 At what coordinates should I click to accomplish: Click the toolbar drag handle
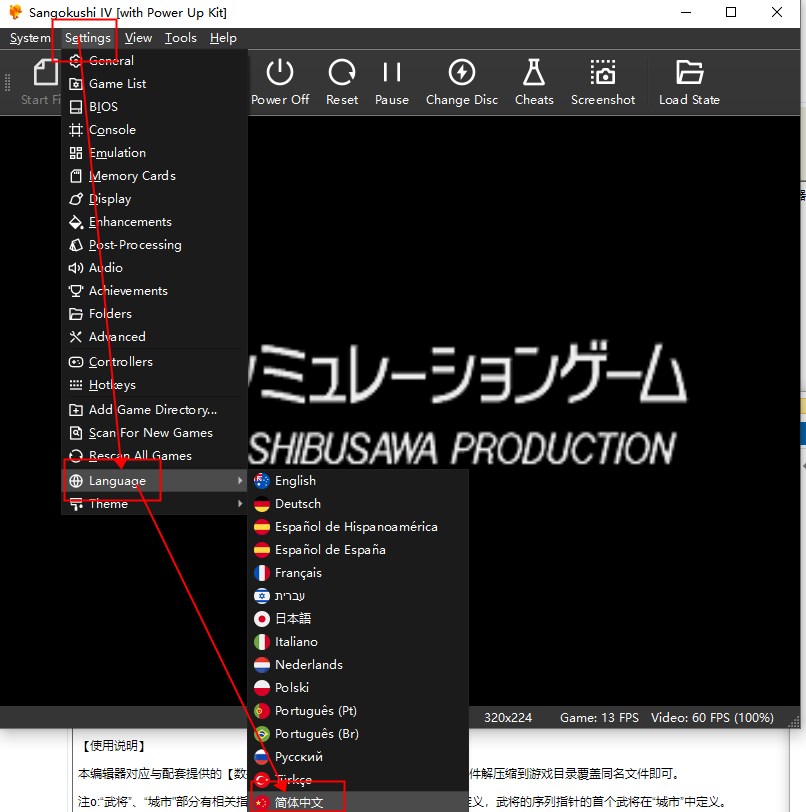pyautogui.click(x=7, y=83)
